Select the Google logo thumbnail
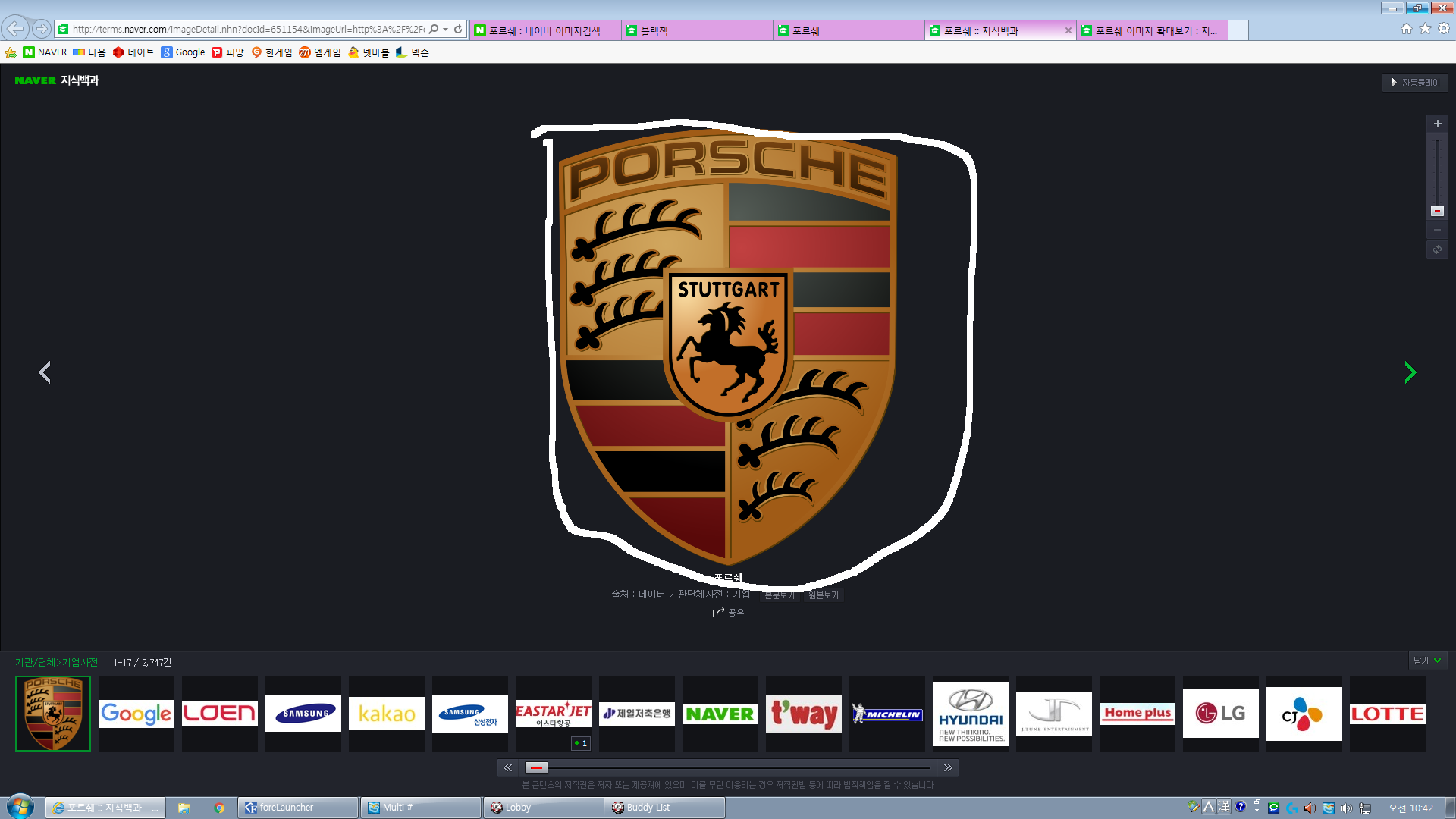 [x=136, y=714]
